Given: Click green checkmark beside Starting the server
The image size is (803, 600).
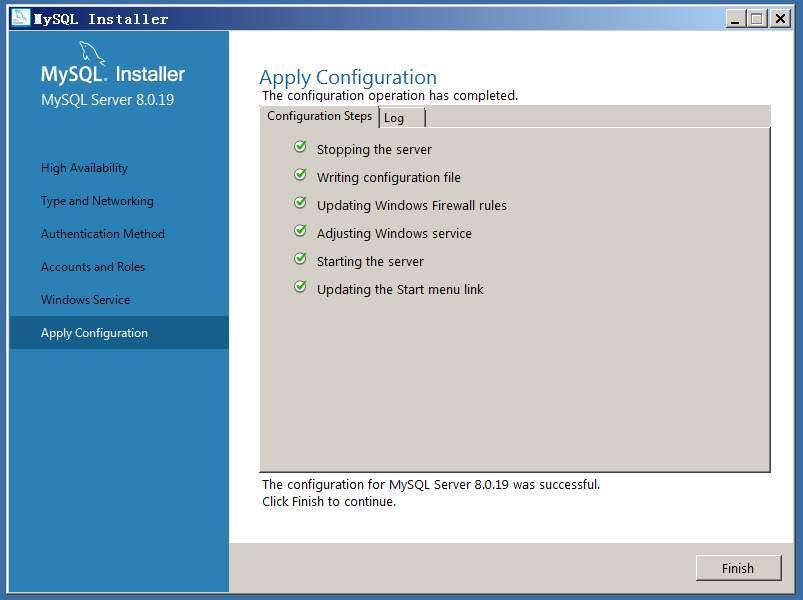Looking at the screenshot, I should click(x=301, y=259).
